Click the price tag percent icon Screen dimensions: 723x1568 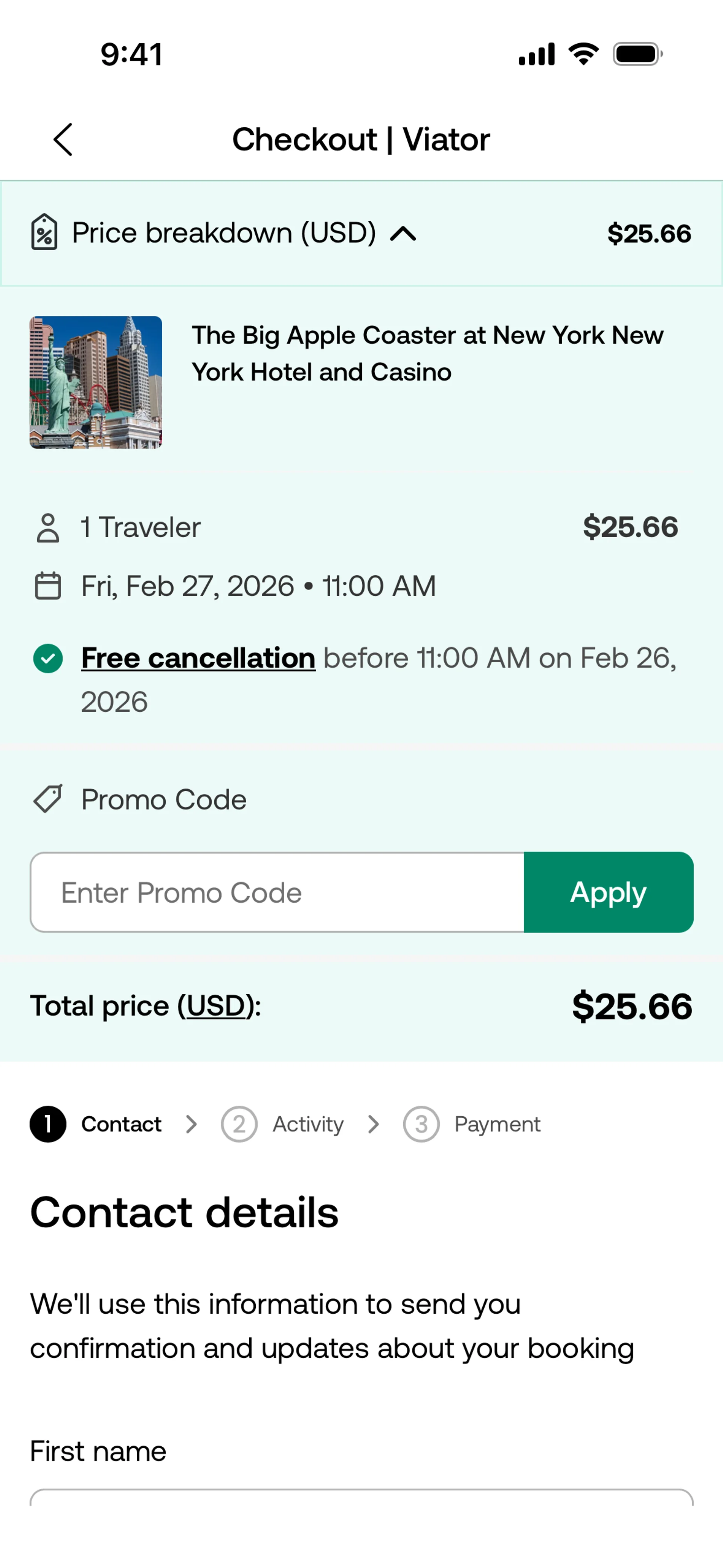click(44, 232)
